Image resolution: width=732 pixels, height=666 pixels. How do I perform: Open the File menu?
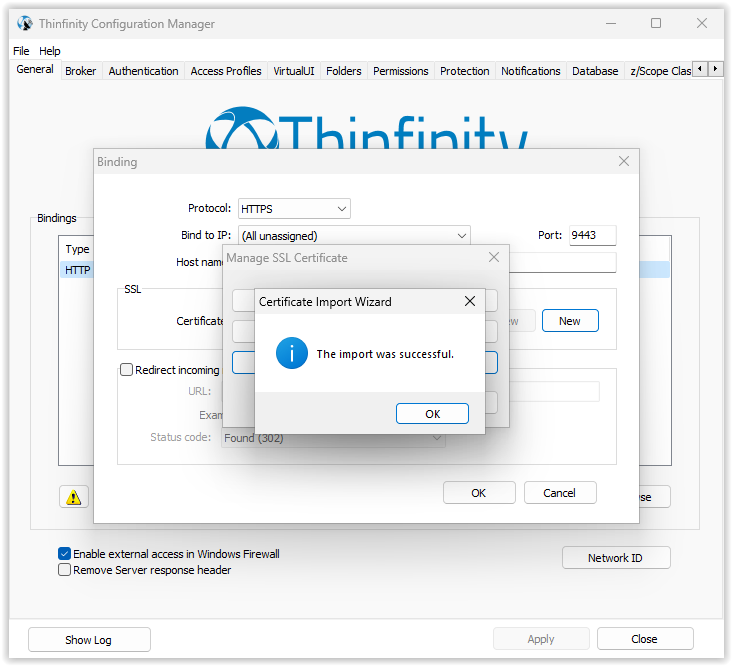point(21,51)
